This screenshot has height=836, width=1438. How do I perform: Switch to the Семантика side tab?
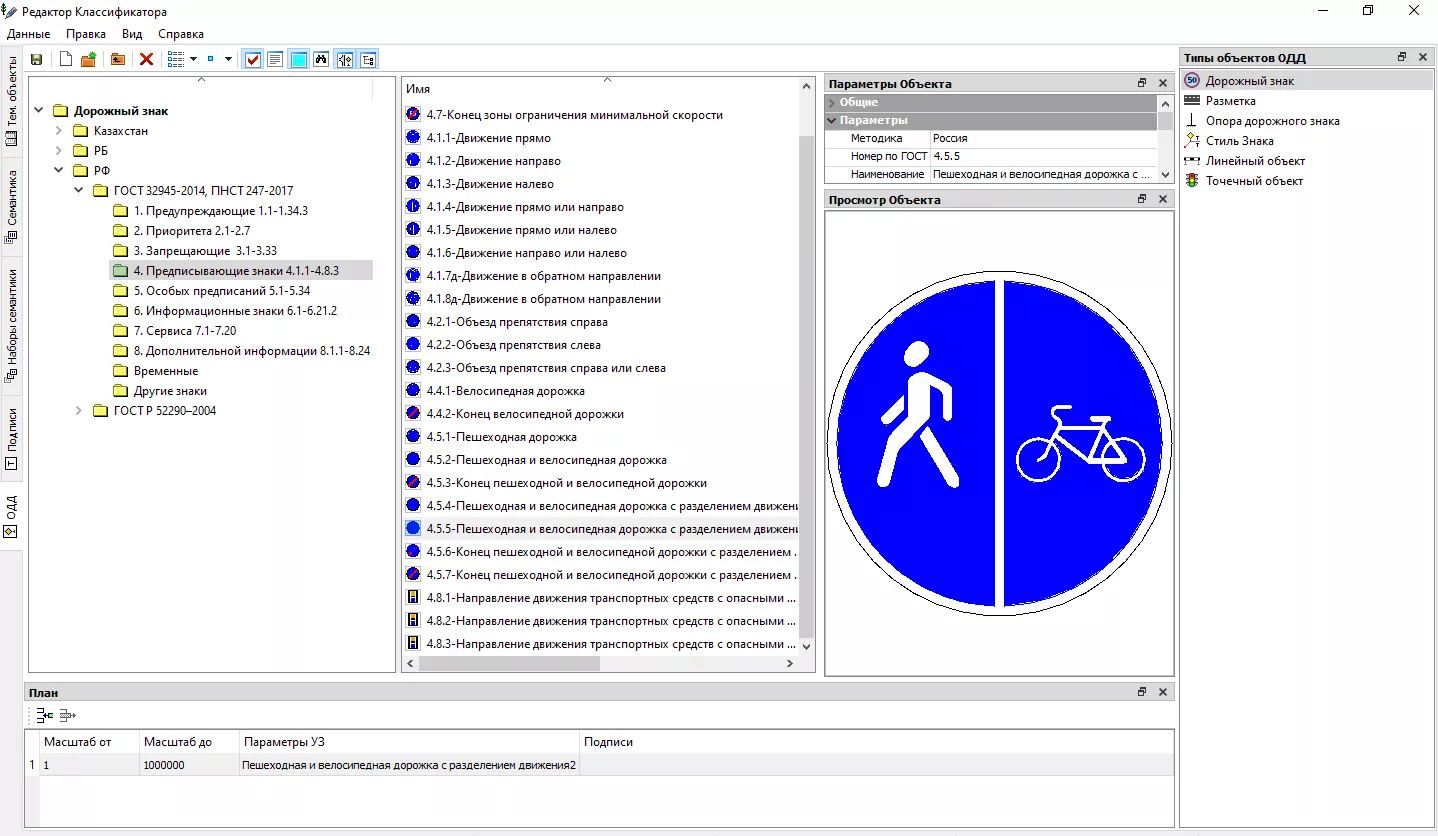11,206
